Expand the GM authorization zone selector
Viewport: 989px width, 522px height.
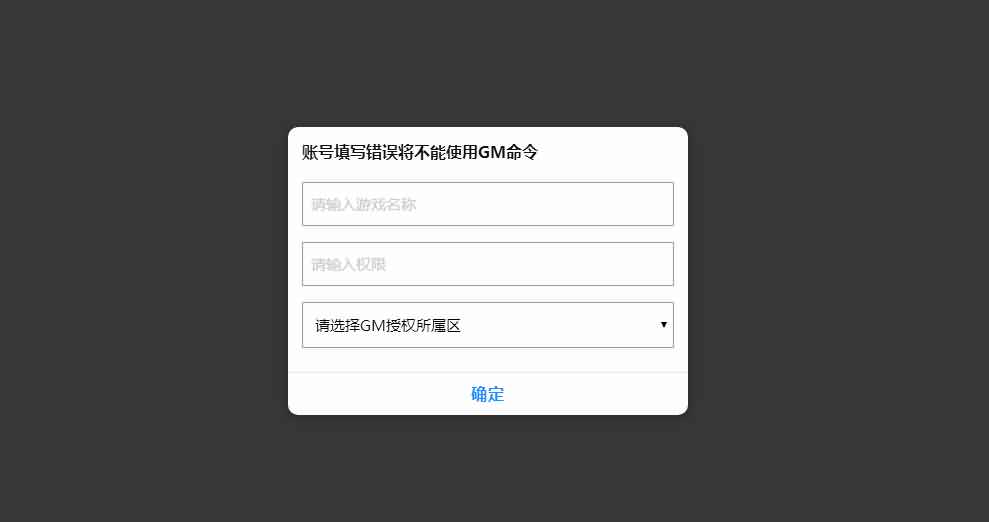click(488, 325)
